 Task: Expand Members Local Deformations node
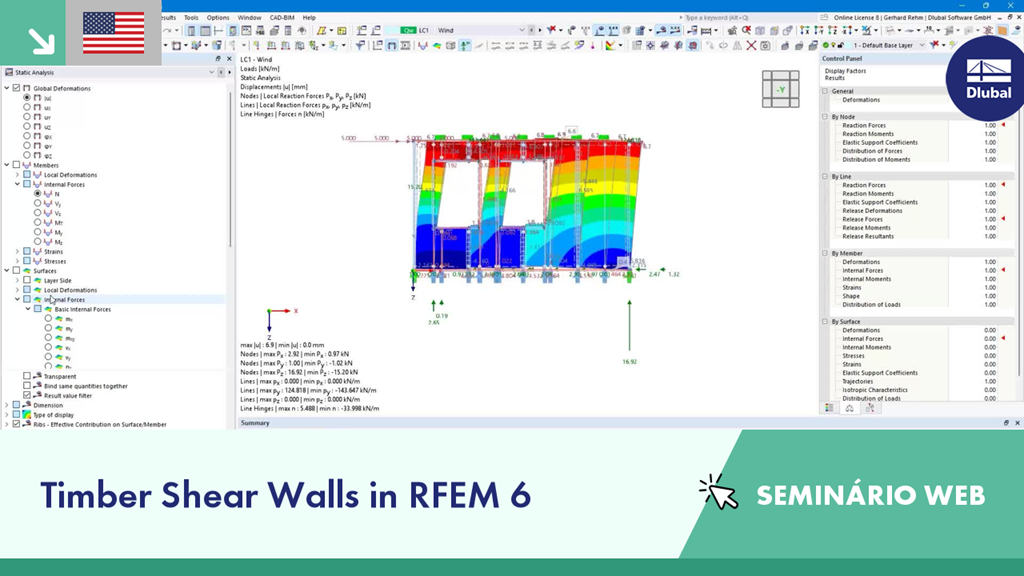click(x=17, y=175)
